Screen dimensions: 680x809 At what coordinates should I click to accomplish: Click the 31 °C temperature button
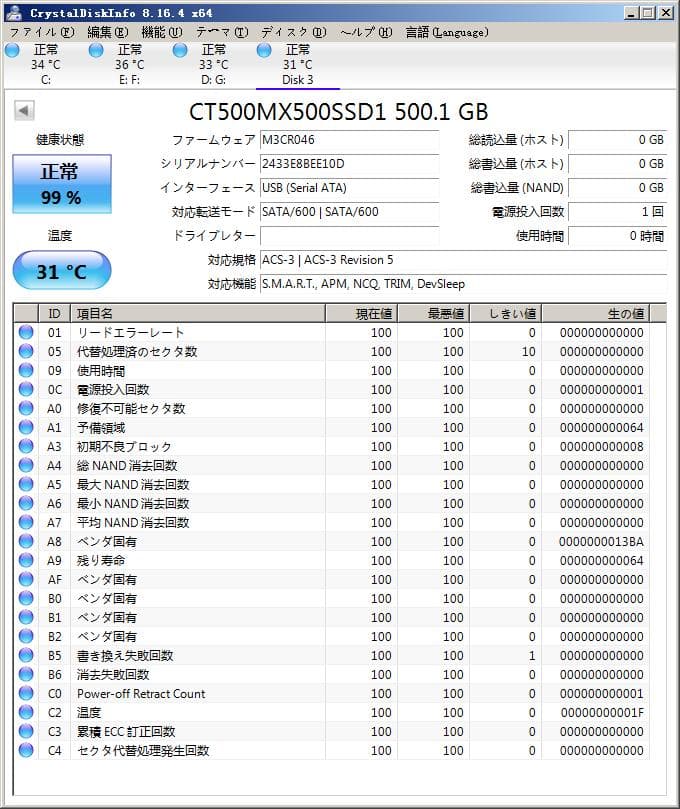point(61,271)
